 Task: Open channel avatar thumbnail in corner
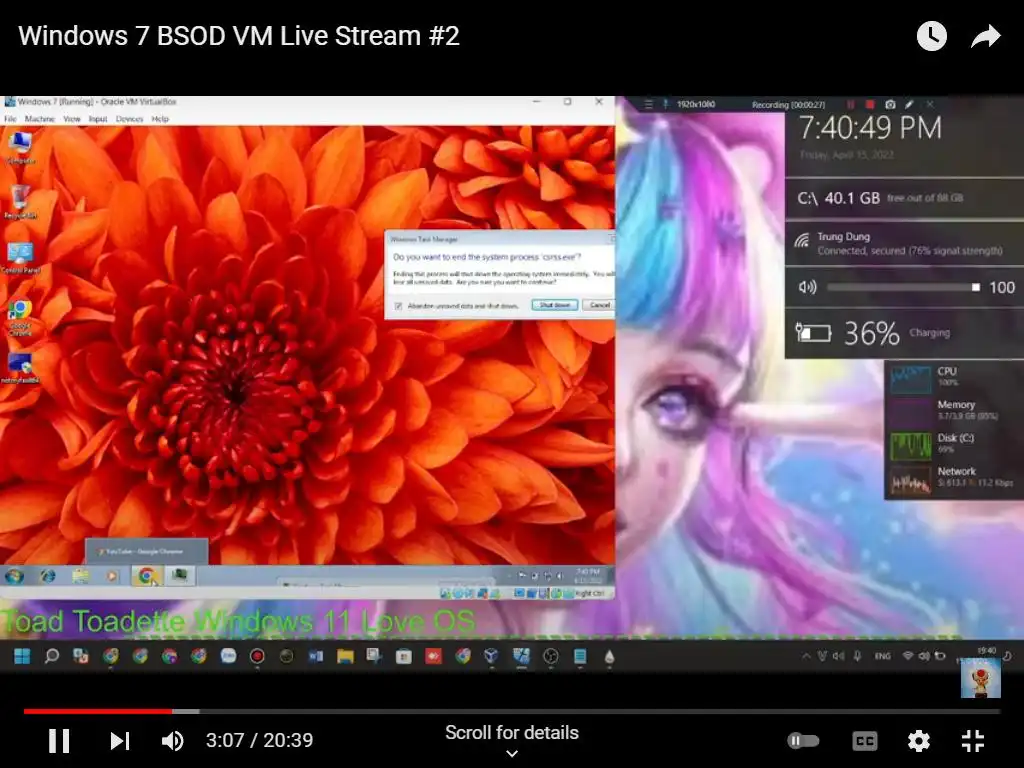980,678
